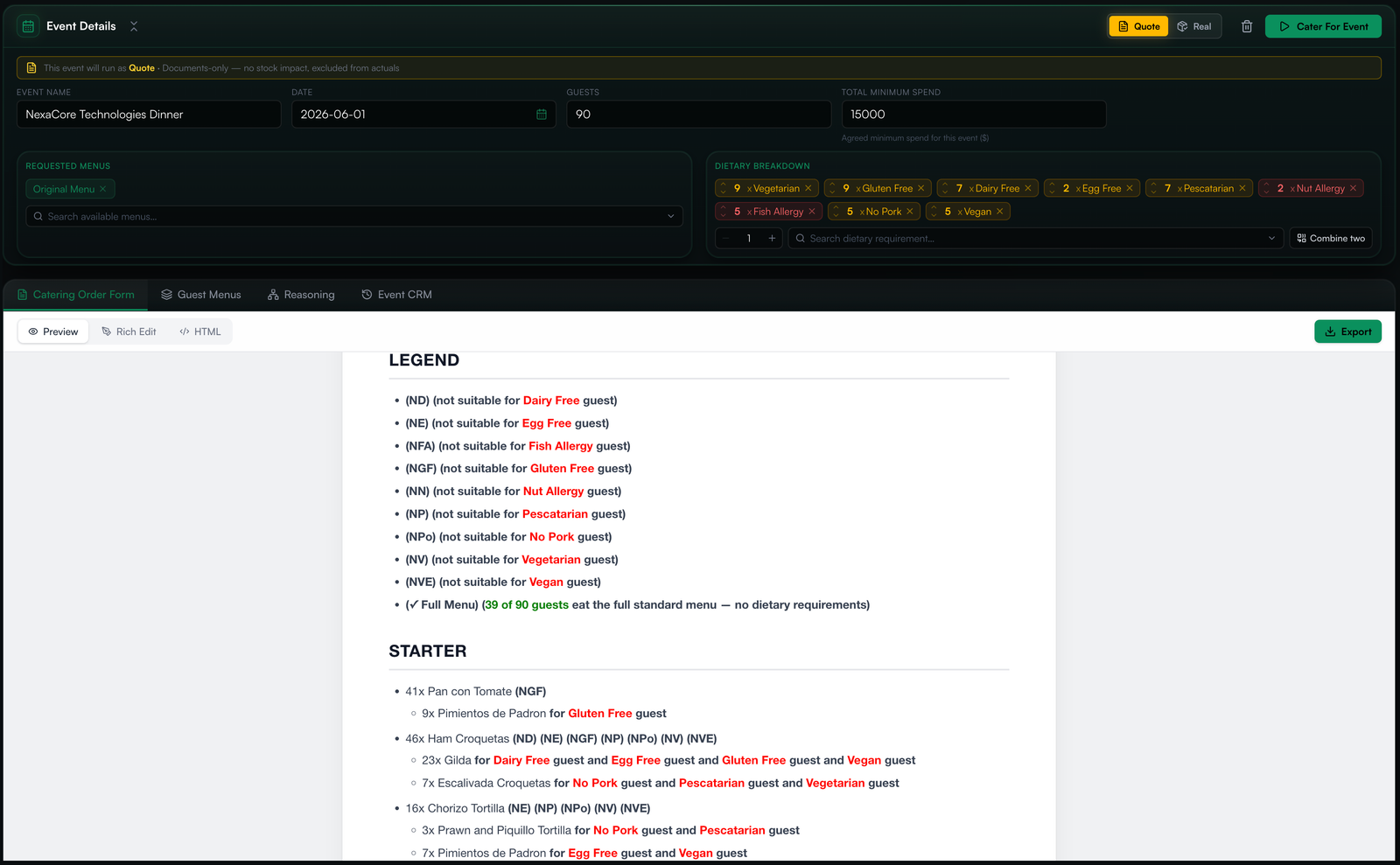Go to the Event CRM tab
This screenshot has height=865, width=1400.
click(x=396, y=295)
